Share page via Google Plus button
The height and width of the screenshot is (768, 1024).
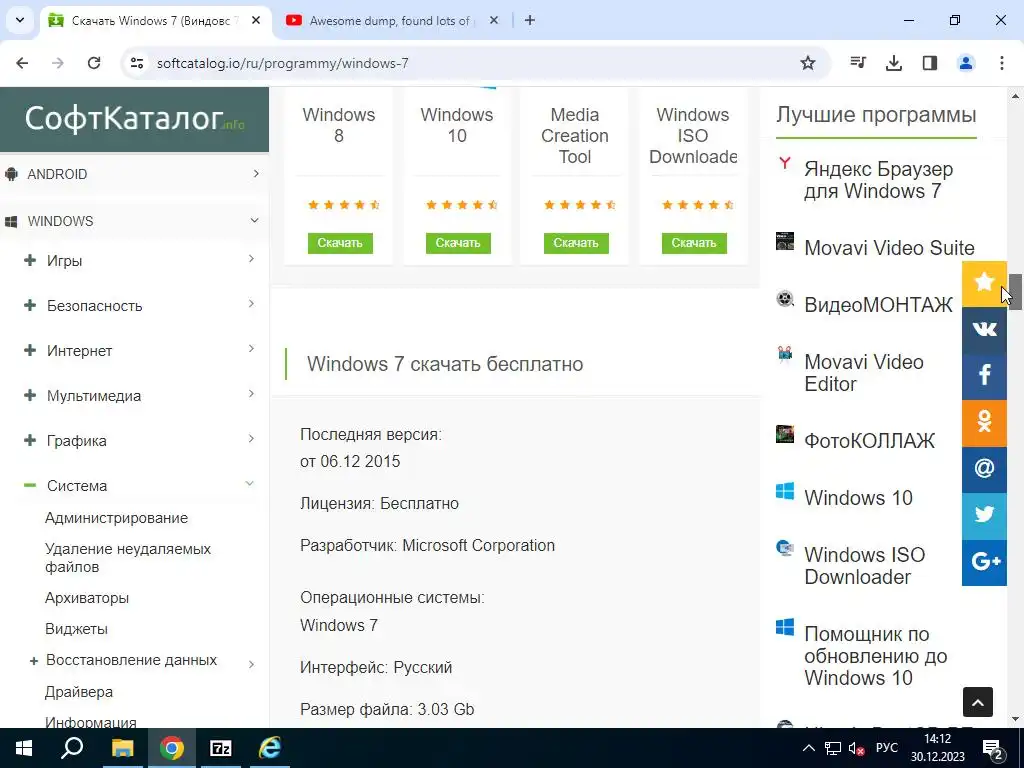984,562
